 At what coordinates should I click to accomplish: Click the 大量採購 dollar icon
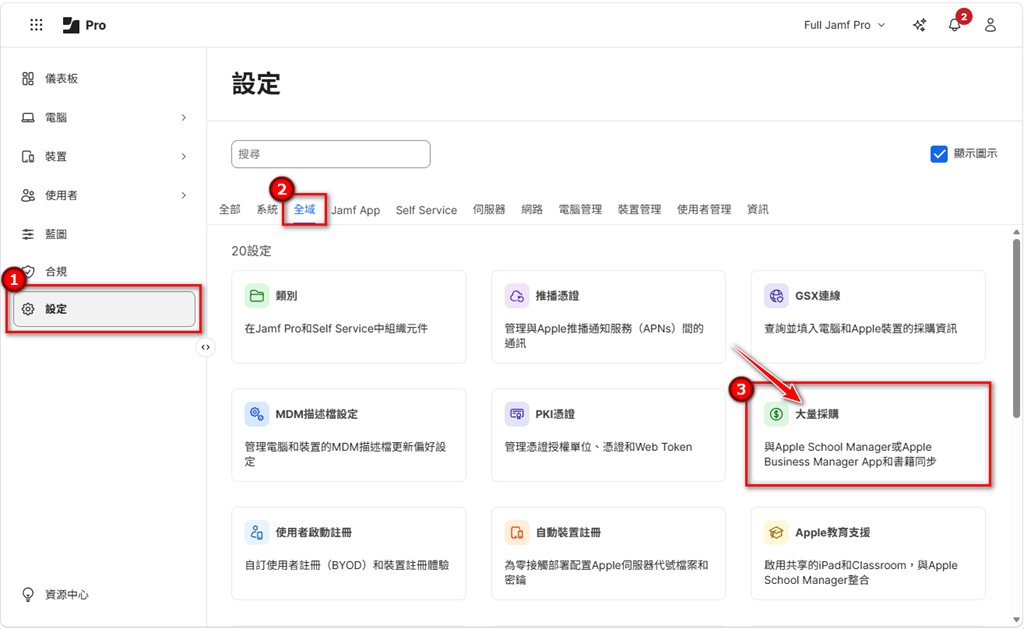(776, 414)
